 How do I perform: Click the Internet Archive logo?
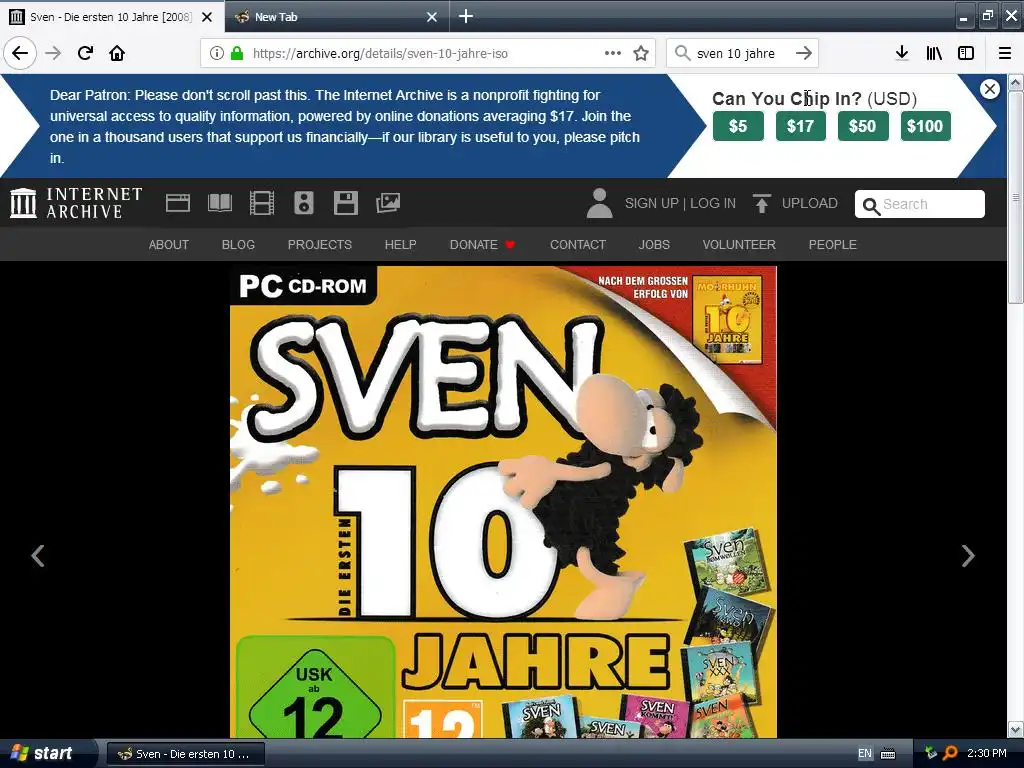(76, 202)
